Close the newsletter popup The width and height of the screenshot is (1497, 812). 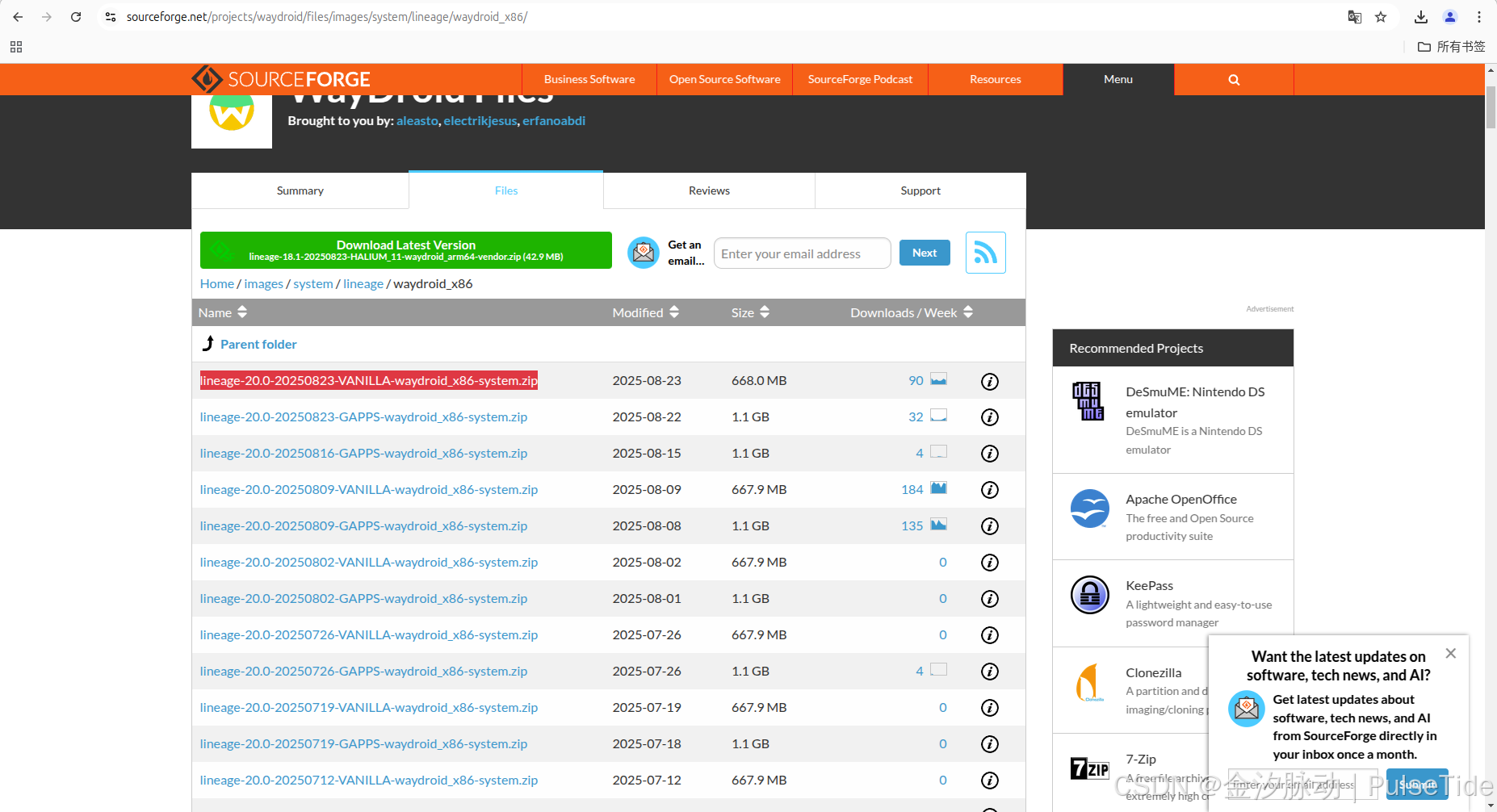tap(1451, 653)
